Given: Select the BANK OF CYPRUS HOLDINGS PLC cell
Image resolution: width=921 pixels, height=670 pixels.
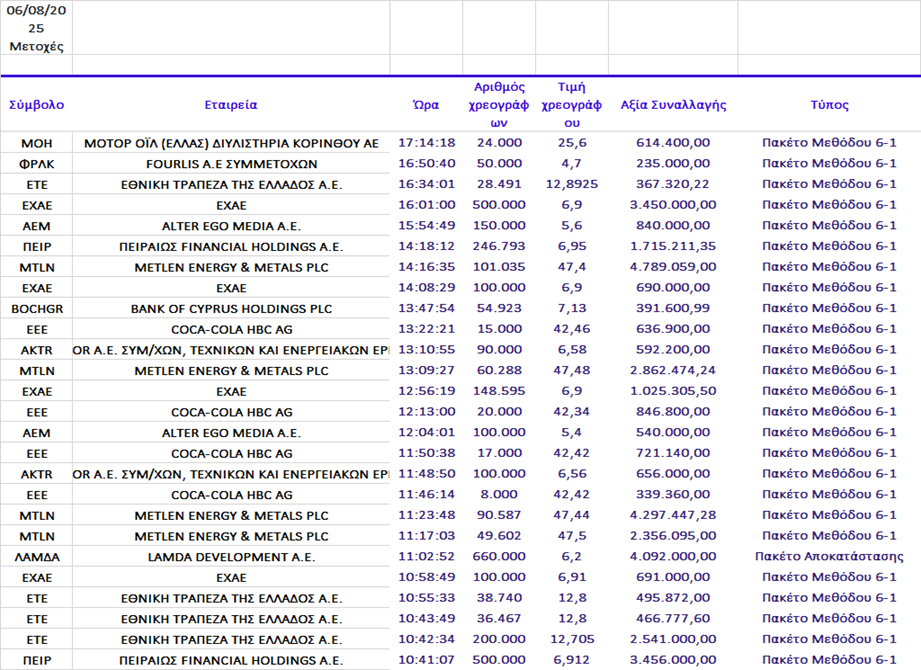Looking at the screenshot, I should pos(230,309).
